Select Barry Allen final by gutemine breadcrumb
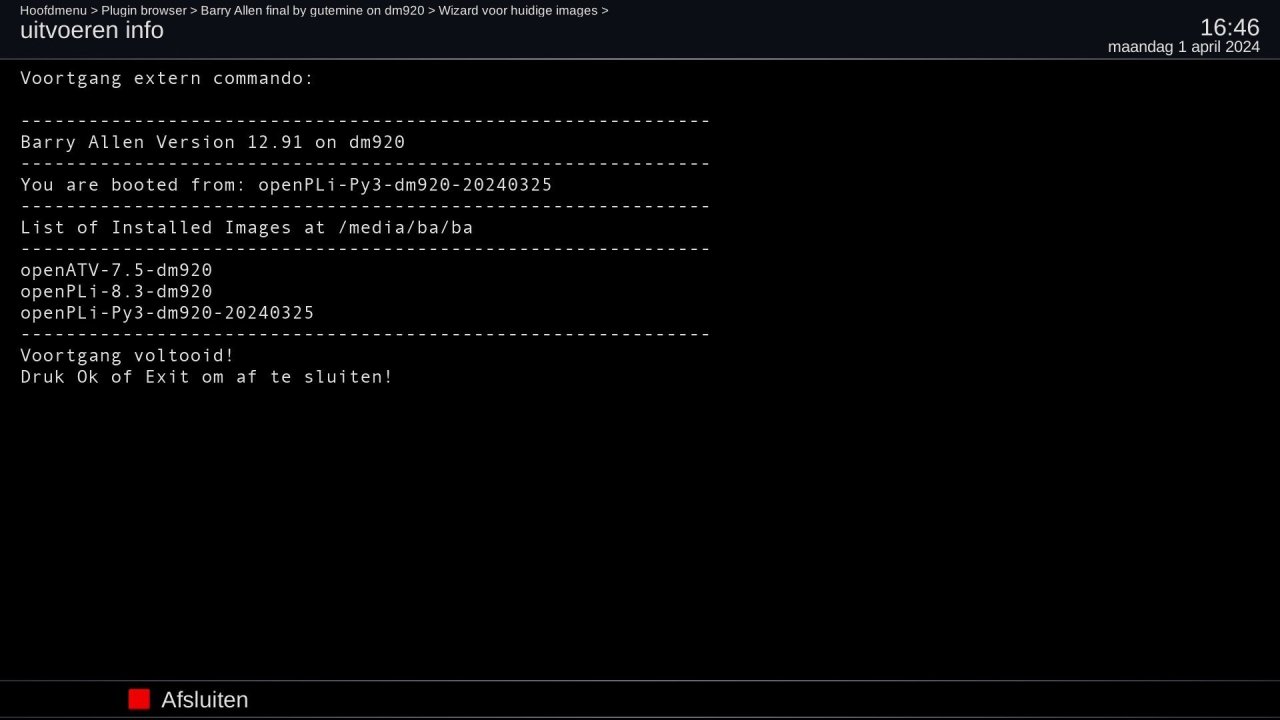The image size is (1280, 720). [x=312, y=11]
